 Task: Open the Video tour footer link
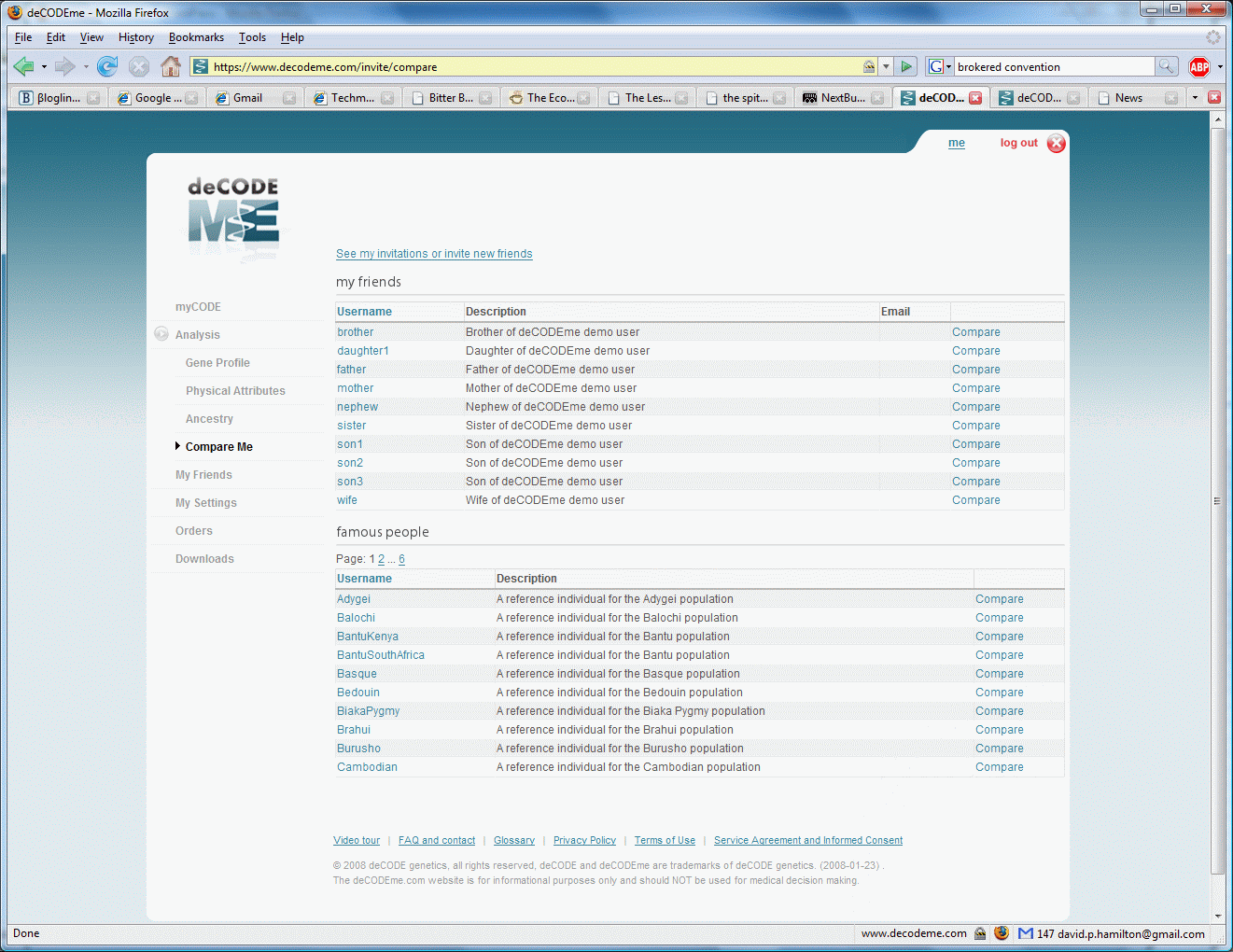coord(357,840)
